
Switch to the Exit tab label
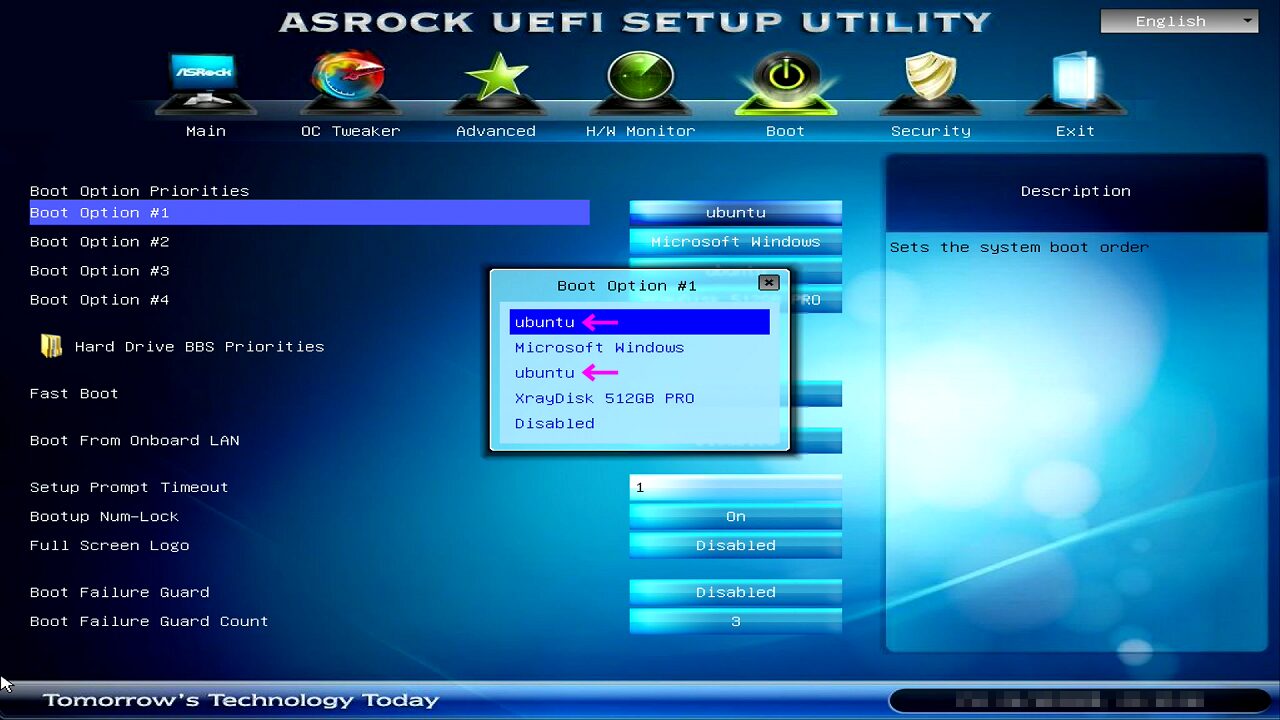tap(1075, 131)
